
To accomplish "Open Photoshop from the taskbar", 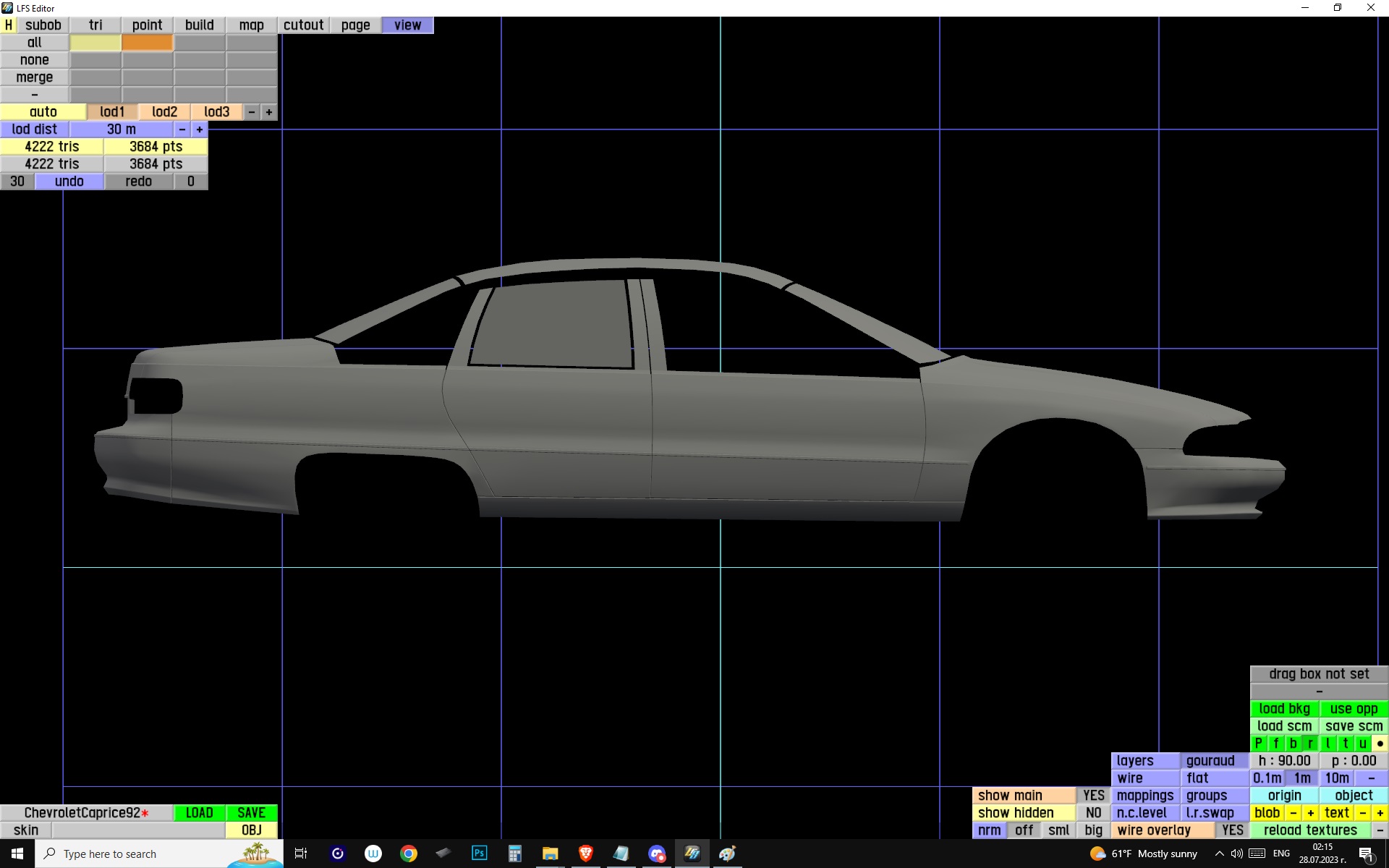I will pos(479,854).
